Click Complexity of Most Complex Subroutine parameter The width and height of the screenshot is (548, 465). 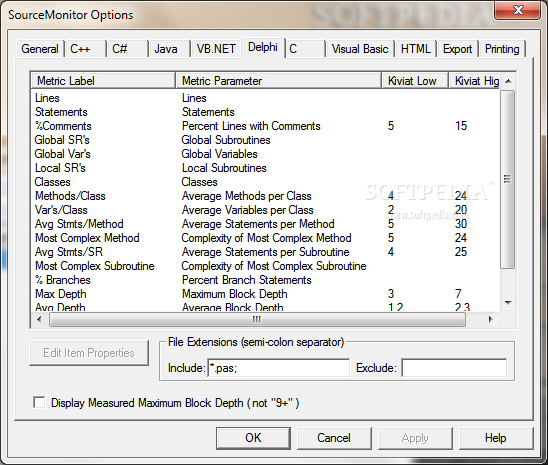[x=274, y=266]
